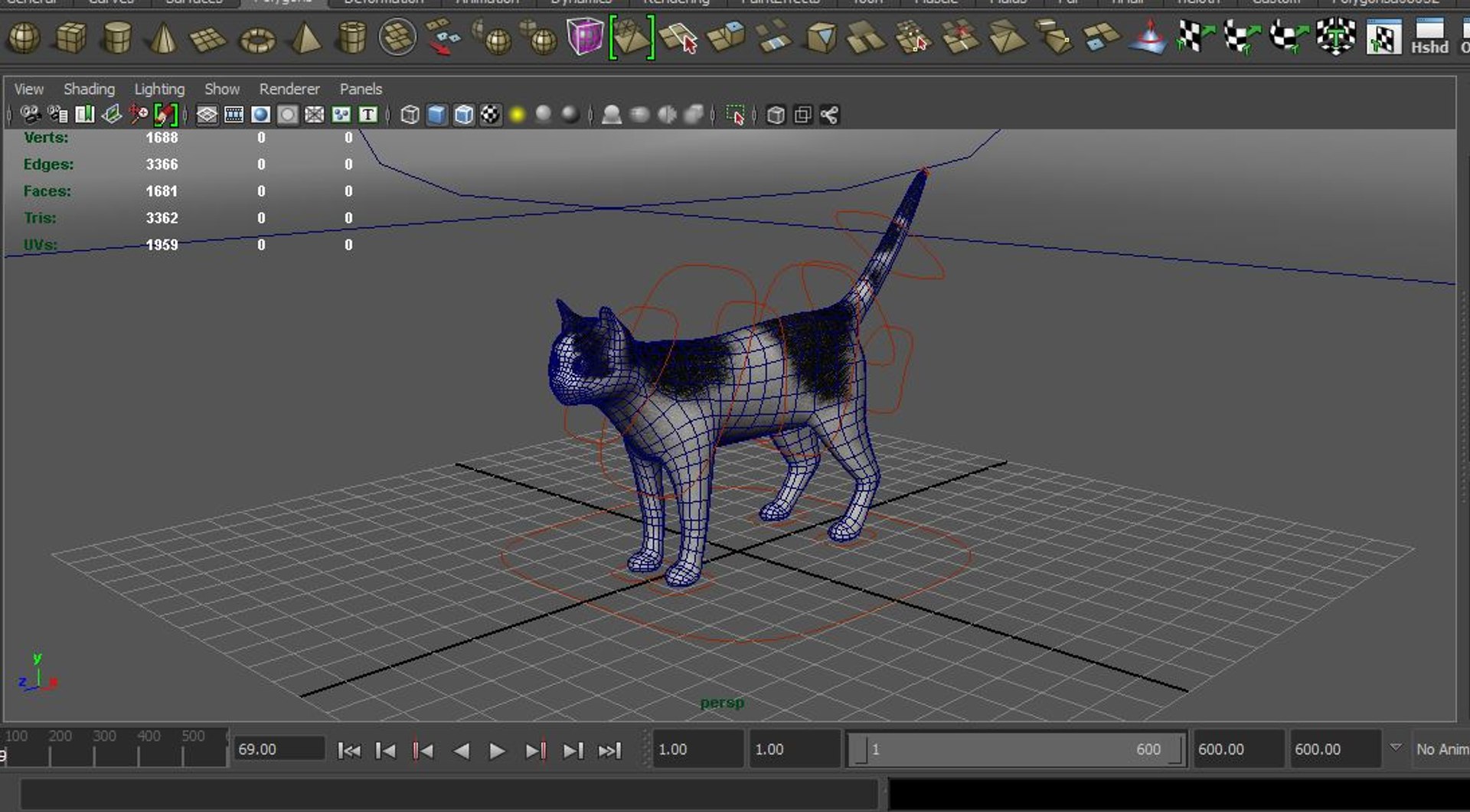Click the select camera icon in panel toolbar
Image resolution: width=1470 pixels, height=812 pixels.
tap(31, 115)
